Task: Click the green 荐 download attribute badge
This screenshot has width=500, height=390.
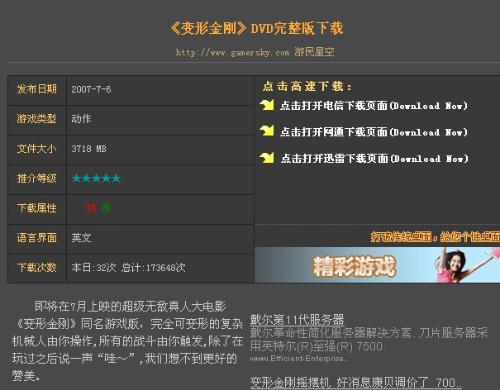Action: [x=106, y=208]
